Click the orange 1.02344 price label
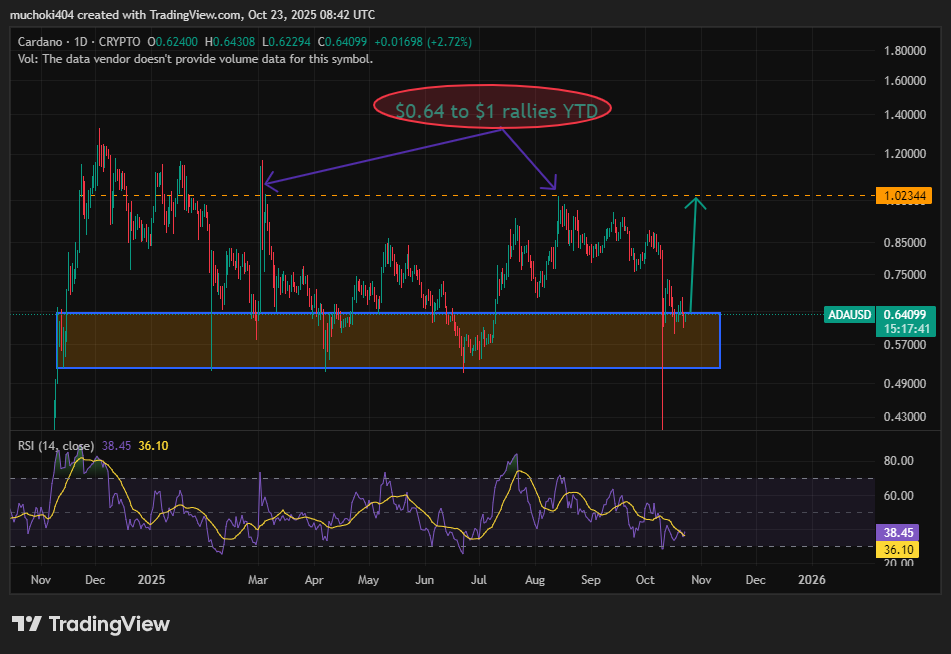The height and width of the screenshot is (654, 951). pyautogui.click(x=907, y=197)
